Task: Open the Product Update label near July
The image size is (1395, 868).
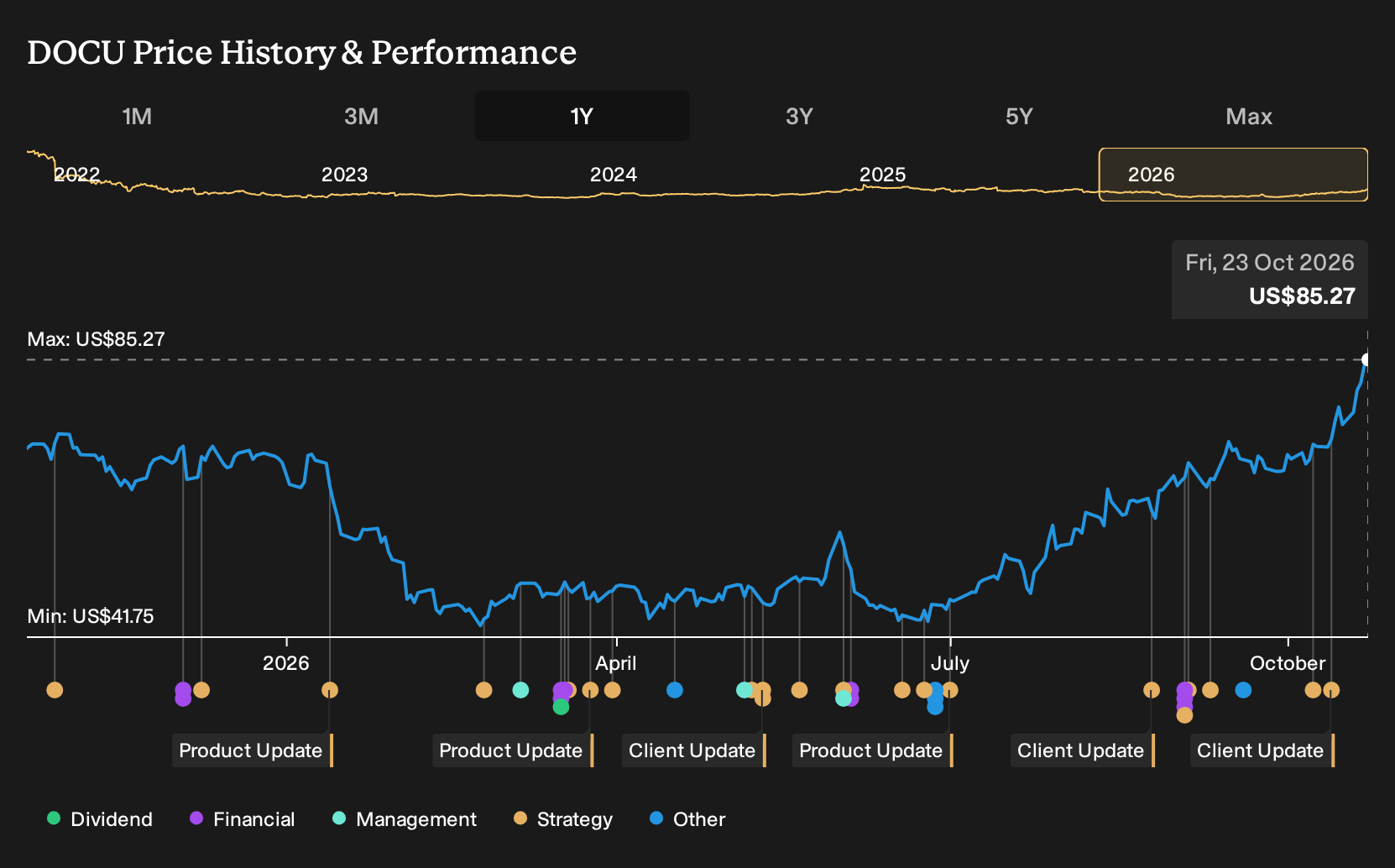Action: (873, 750)
